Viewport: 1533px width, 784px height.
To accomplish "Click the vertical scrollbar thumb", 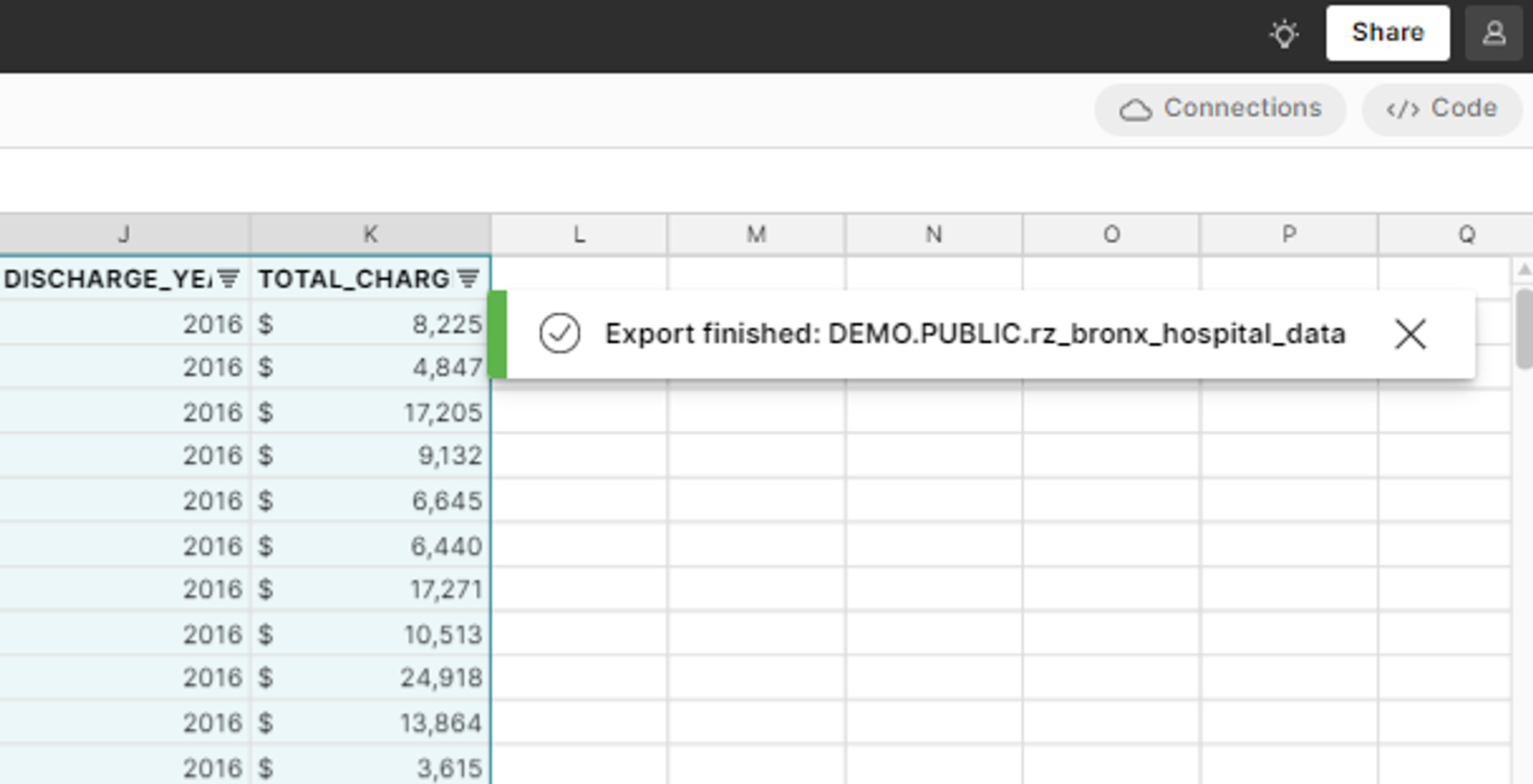I will tap(1524, 327).
